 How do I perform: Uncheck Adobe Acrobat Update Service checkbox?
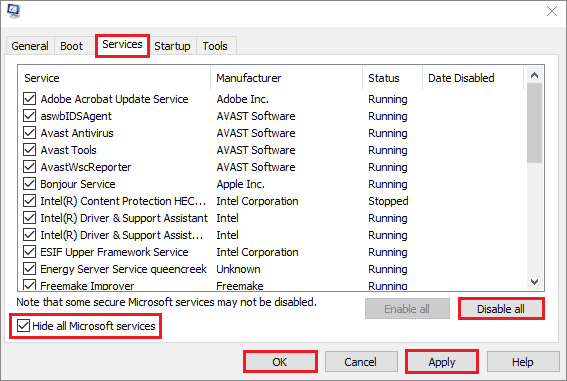tap(29, 99)
